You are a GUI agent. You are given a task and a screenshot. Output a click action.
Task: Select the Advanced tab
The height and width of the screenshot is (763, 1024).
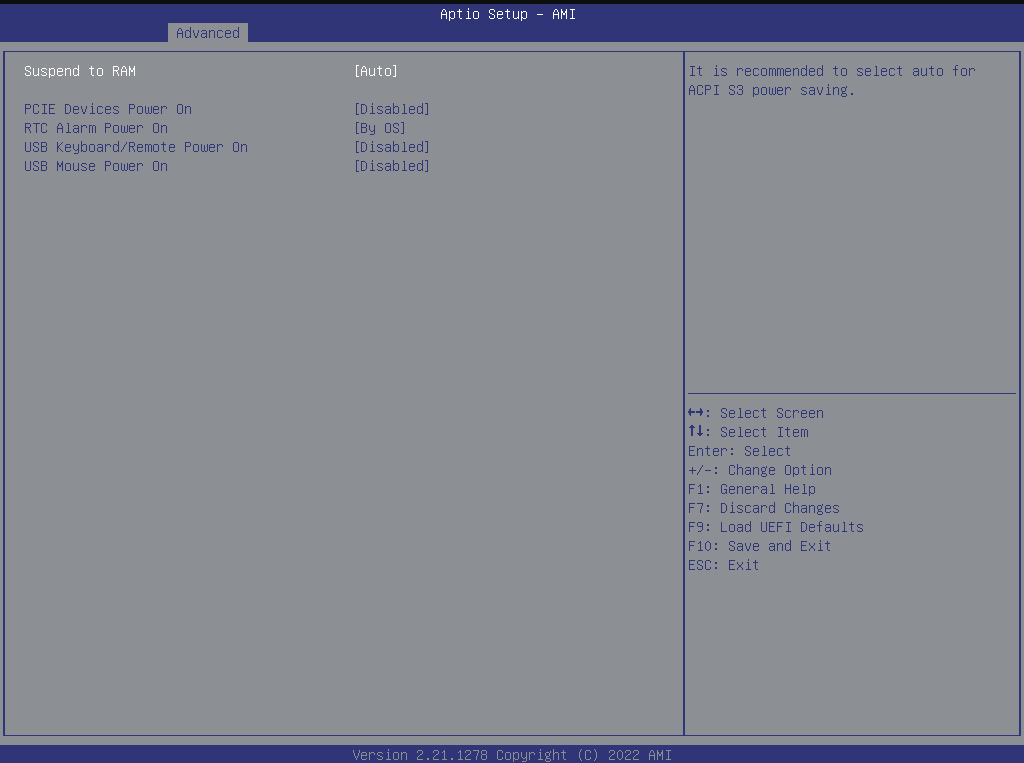207,33
